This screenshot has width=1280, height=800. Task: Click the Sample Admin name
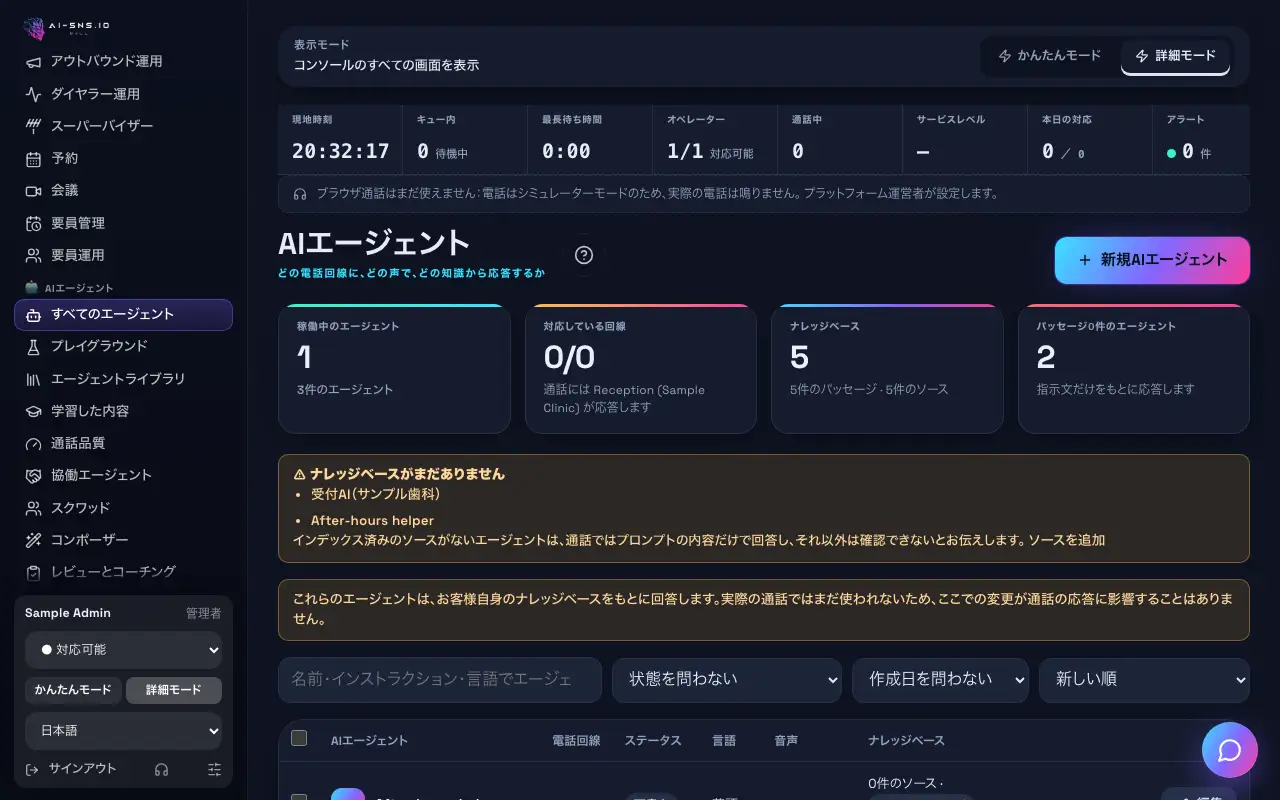point(68,613)
